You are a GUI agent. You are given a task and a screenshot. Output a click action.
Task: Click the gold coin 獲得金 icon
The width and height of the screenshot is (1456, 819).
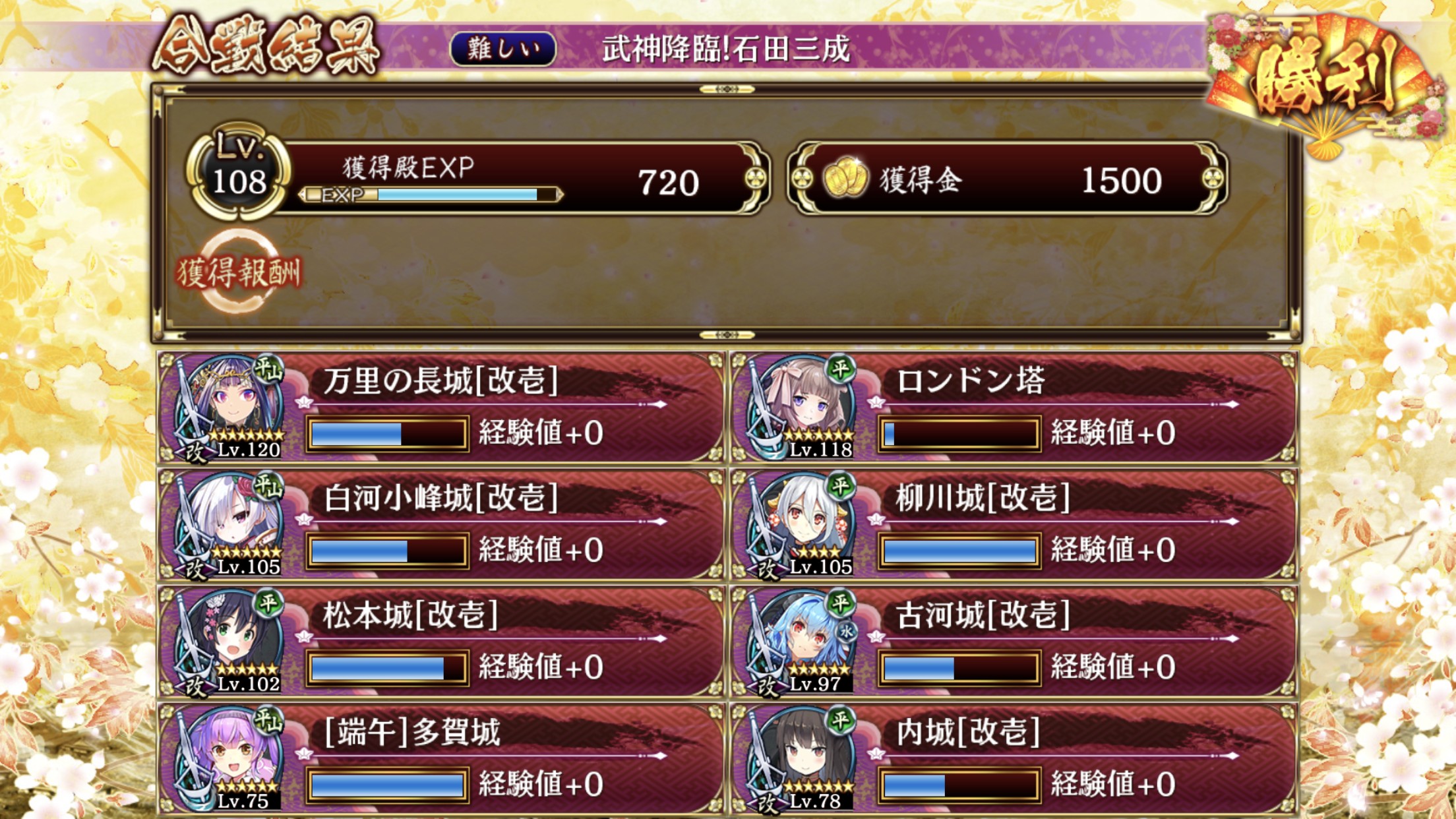point(845,178)
